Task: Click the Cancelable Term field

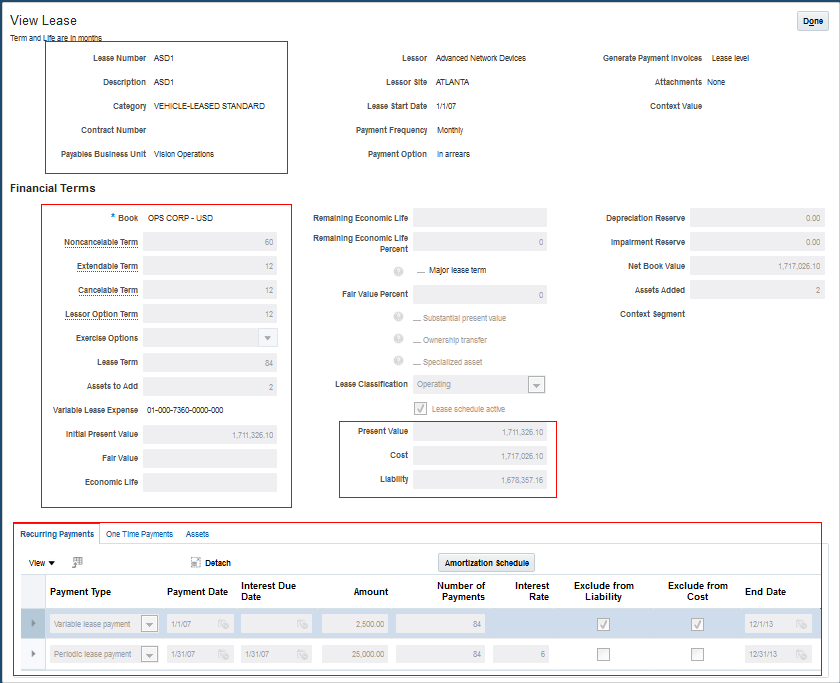Action: point(210,290)
